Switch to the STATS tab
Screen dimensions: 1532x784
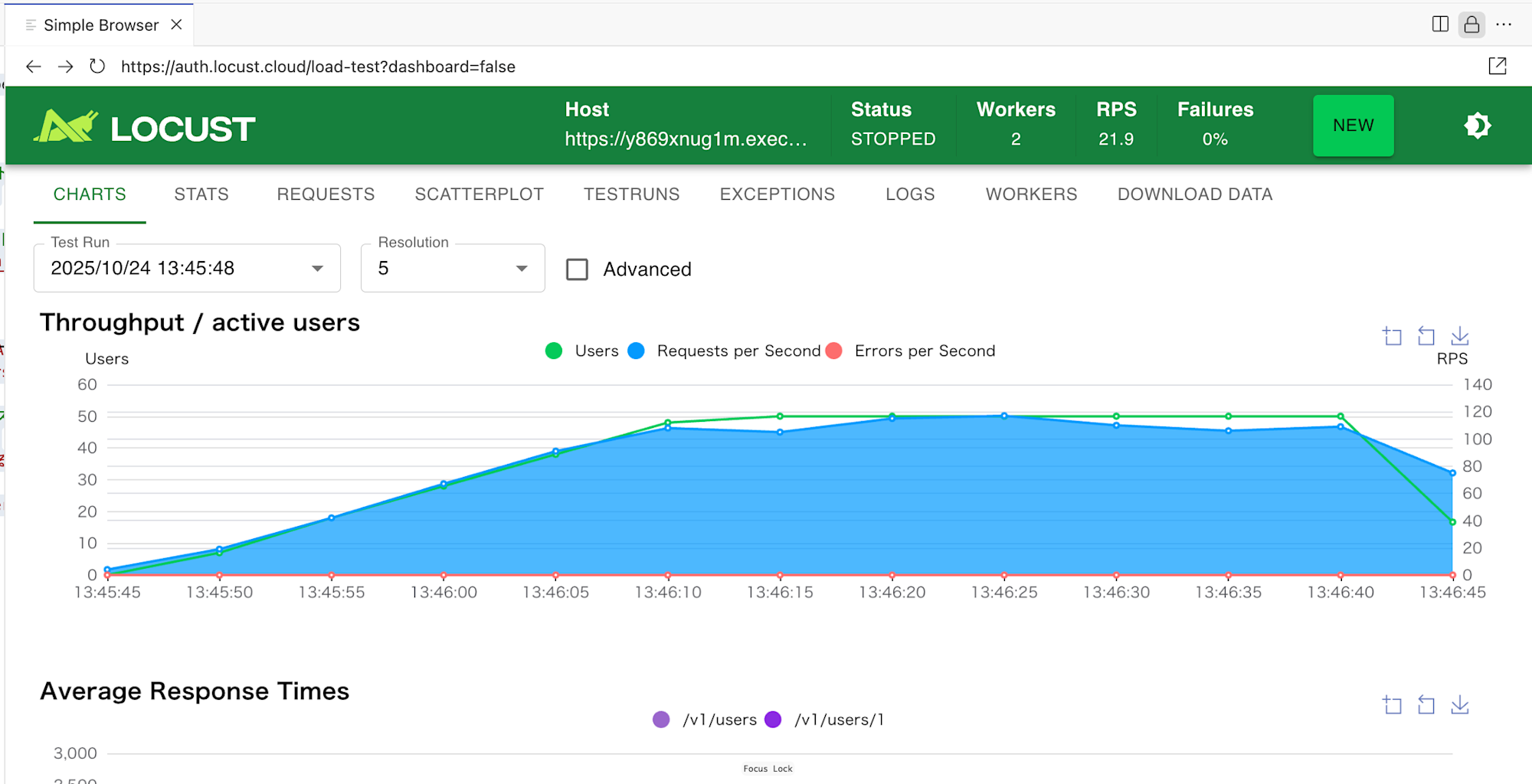(x=201, y=194)
